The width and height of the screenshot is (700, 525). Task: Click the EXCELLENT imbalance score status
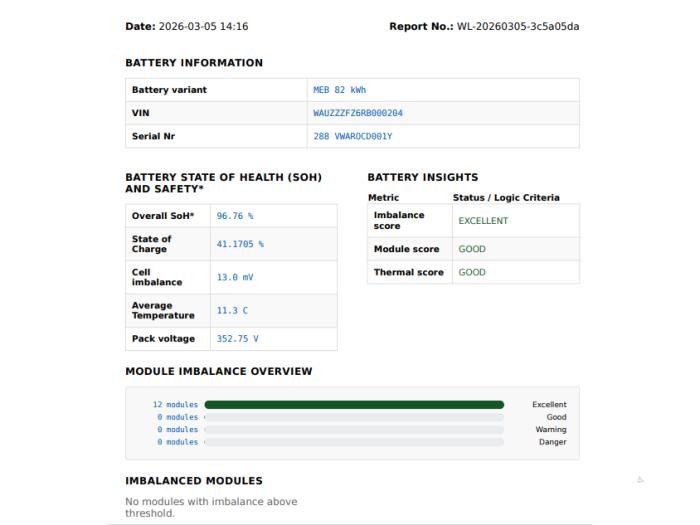click(x=483, y=221)
